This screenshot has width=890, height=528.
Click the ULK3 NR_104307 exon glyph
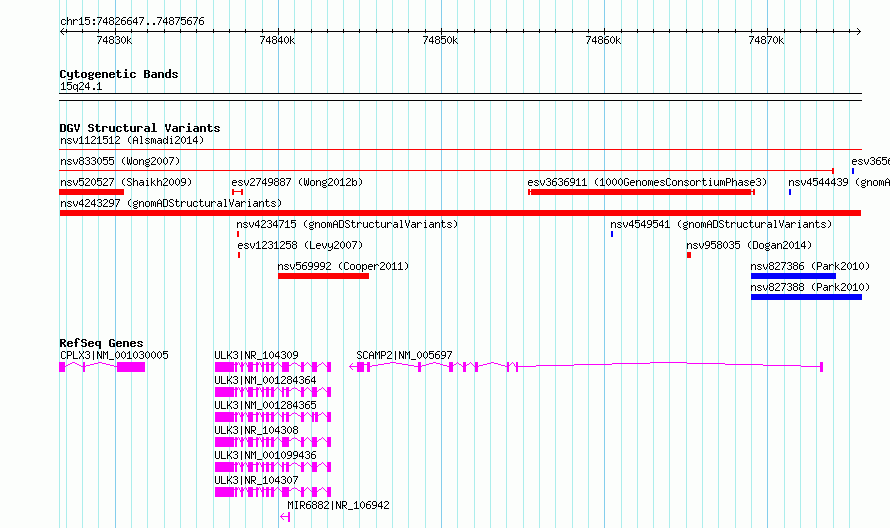[273, 492]
